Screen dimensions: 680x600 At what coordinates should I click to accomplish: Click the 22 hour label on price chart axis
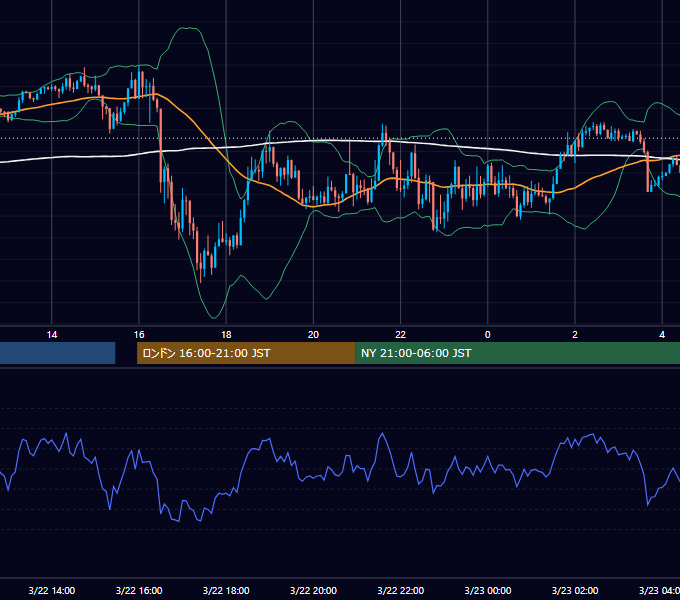(x=400, y=335)
